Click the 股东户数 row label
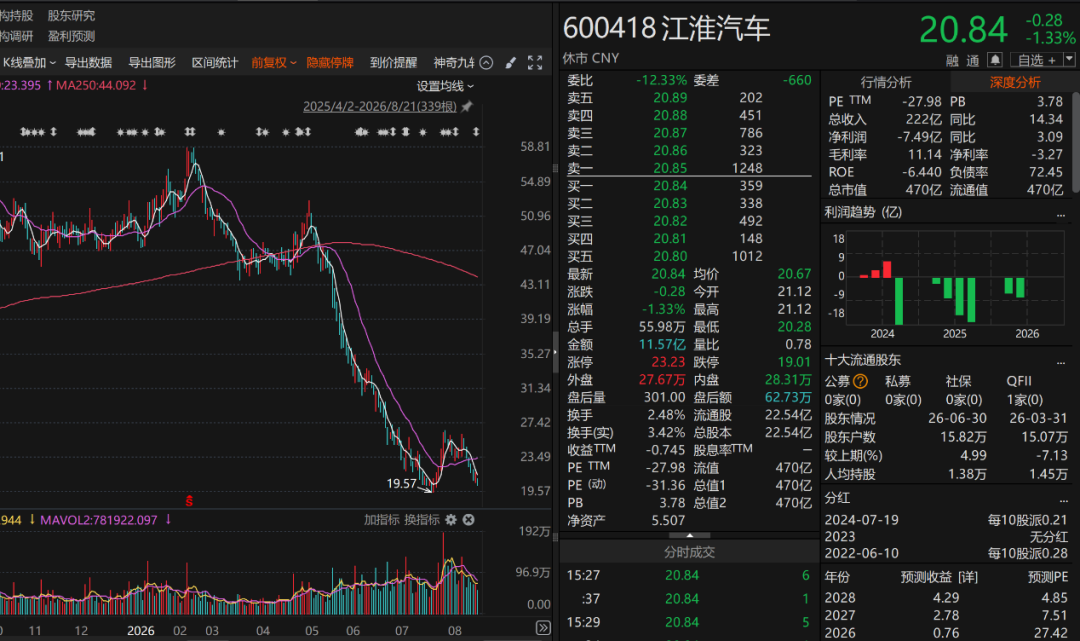Screen dimensions: 1080x641 click(850, 437)
